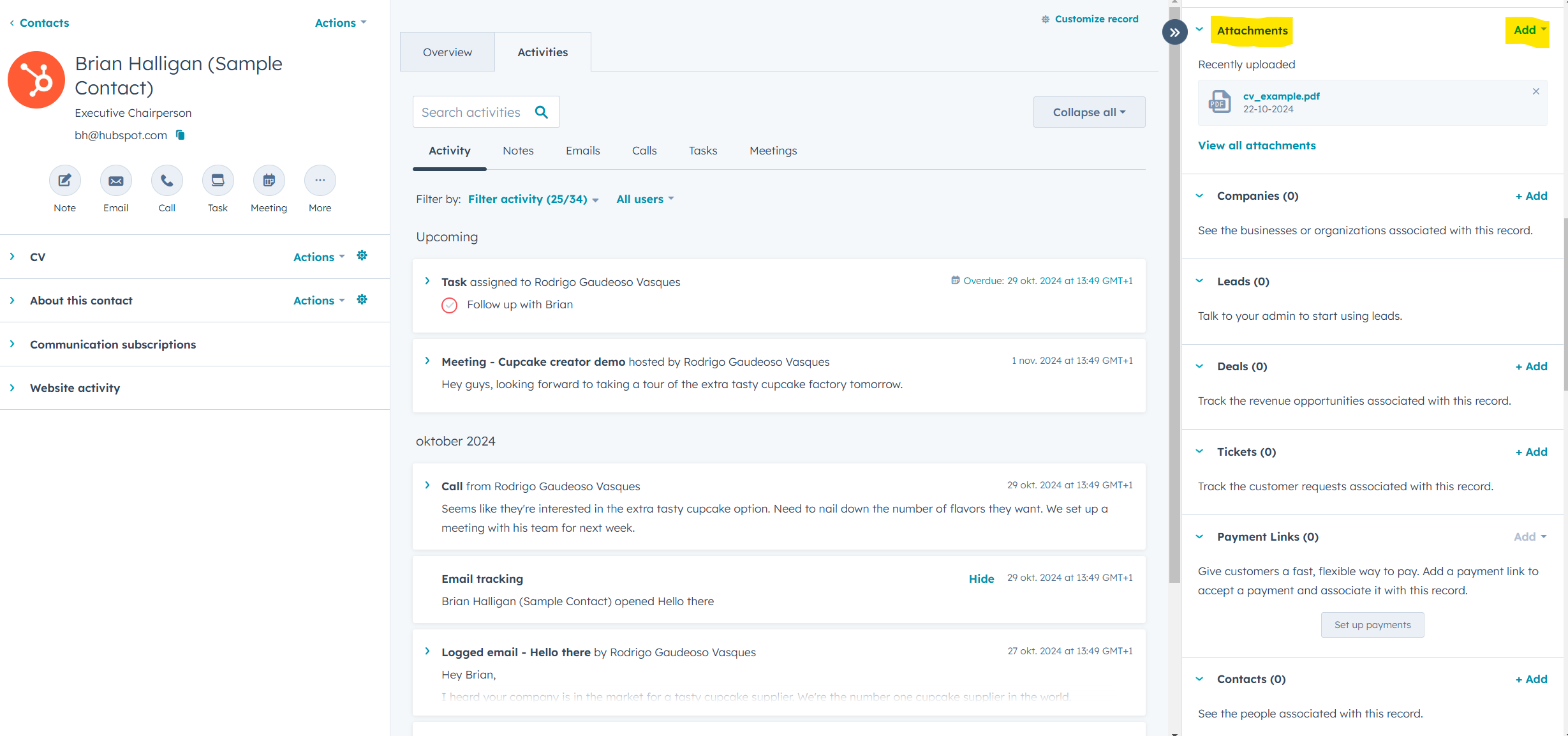
Task: Expand the Call from Rodrigo entry
Action: (x=427, y=485)
